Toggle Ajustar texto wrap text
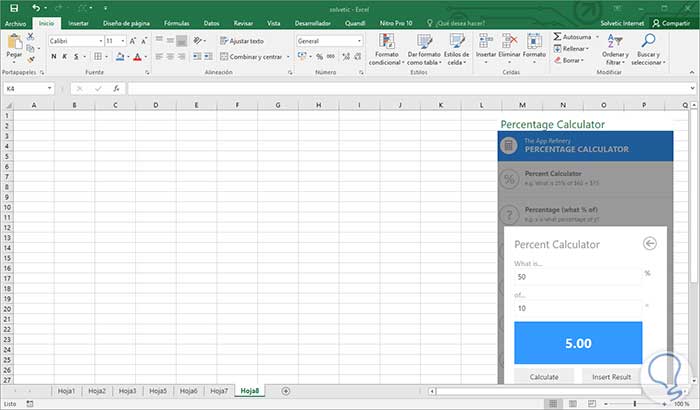The width and height of the screenshot is (700, 410). [x=242, y=41]
